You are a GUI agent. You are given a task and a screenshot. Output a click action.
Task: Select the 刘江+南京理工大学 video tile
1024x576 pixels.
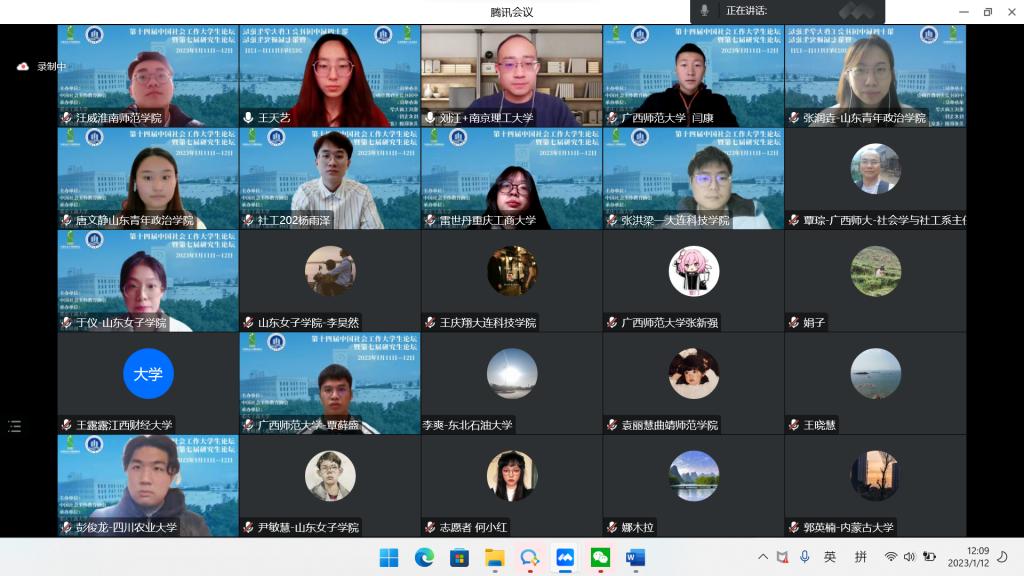pyautogui.click(x=511, y=76)
